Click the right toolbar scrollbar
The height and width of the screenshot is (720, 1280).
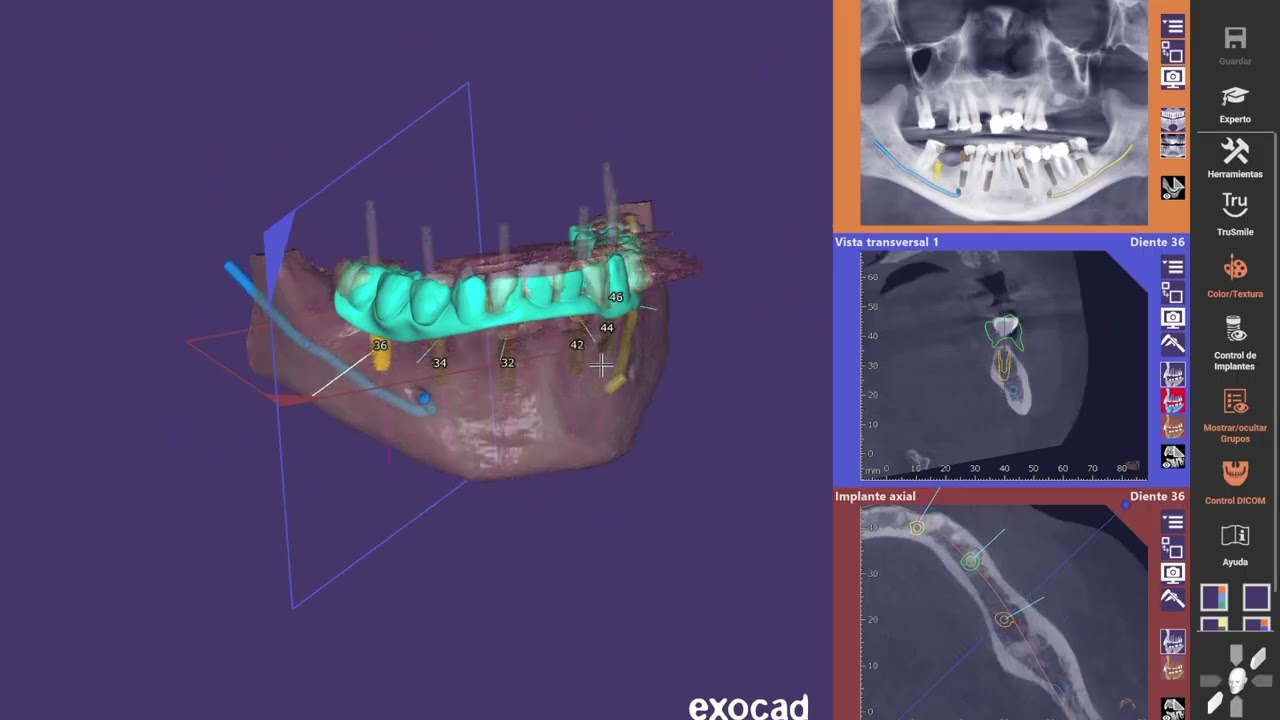[x=1276, y=360]
